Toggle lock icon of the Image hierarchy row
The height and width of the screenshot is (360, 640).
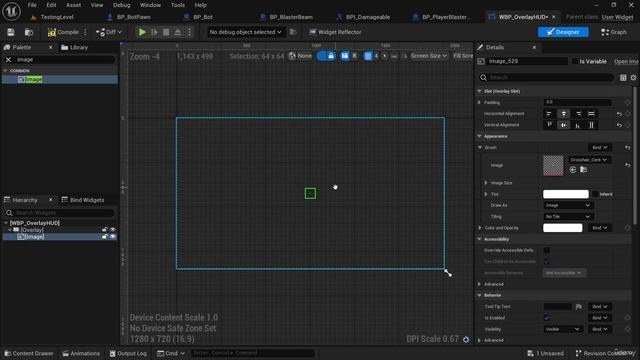(x=105, y=237)
